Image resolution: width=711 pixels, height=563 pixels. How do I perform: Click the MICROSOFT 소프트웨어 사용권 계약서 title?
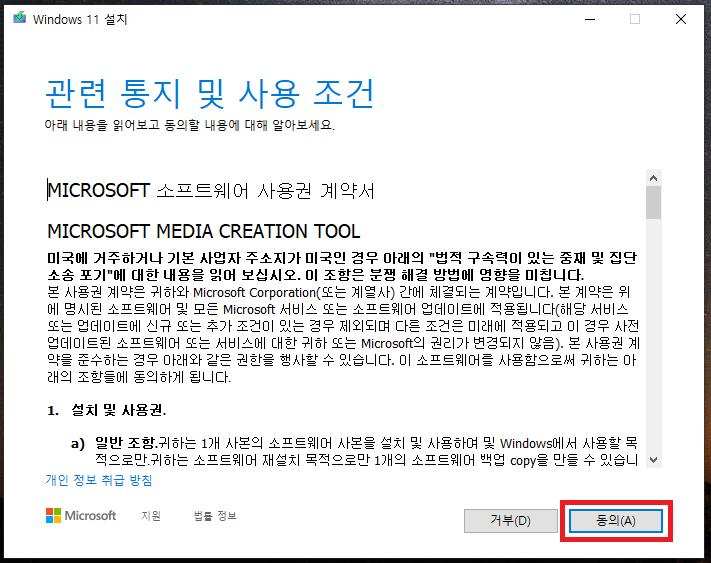click(211, 190)
